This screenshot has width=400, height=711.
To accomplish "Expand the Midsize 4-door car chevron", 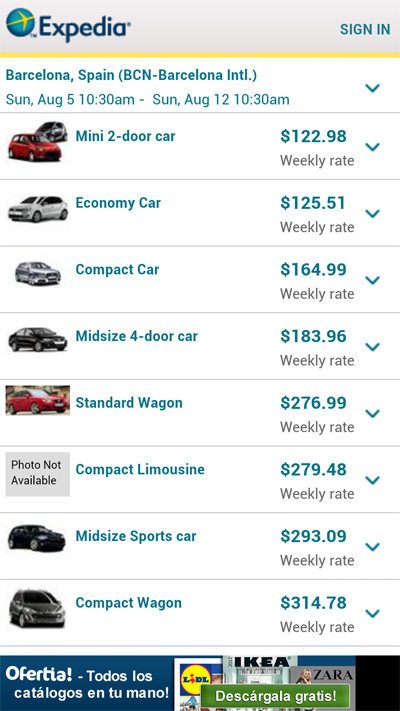I will 373,346.
